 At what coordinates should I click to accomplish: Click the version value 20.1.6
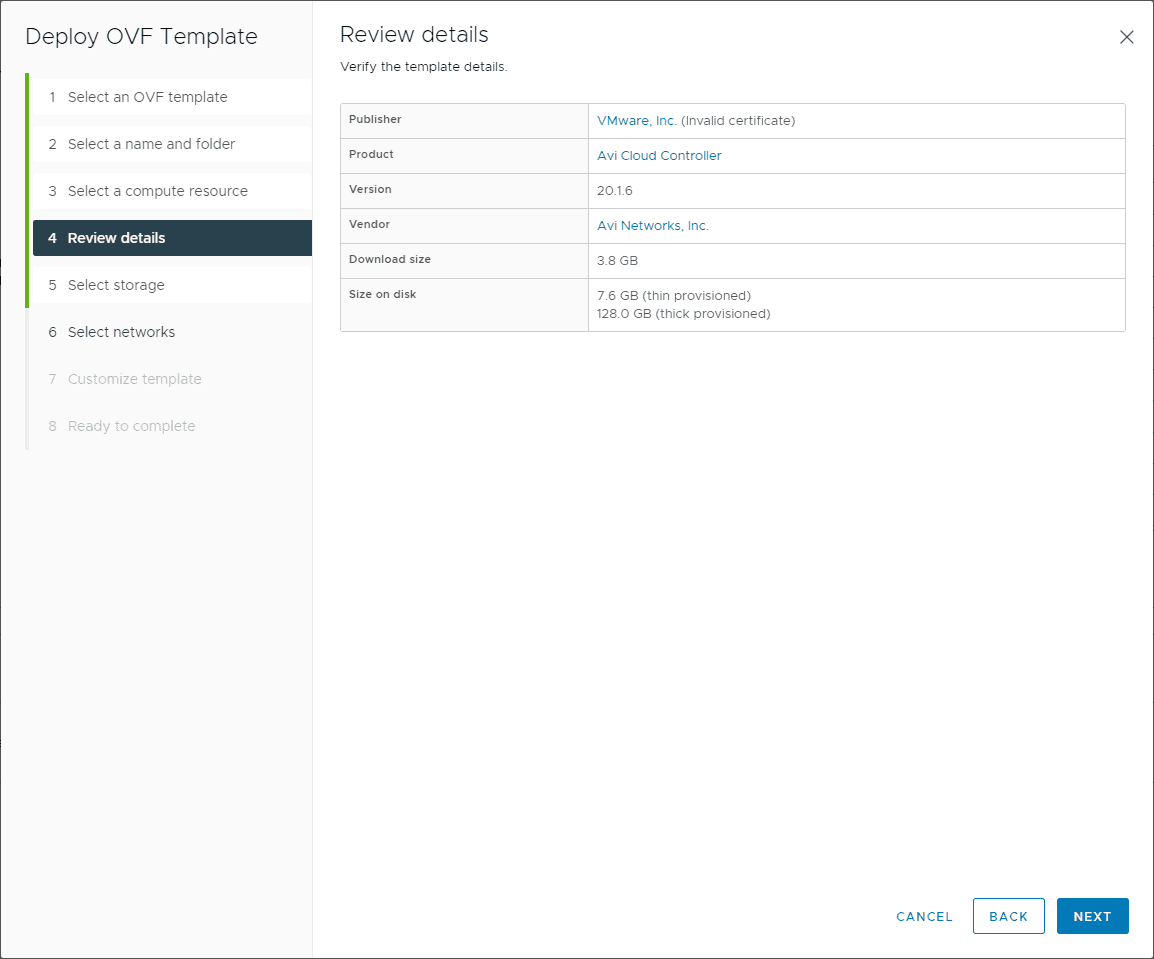pos(614,191)
